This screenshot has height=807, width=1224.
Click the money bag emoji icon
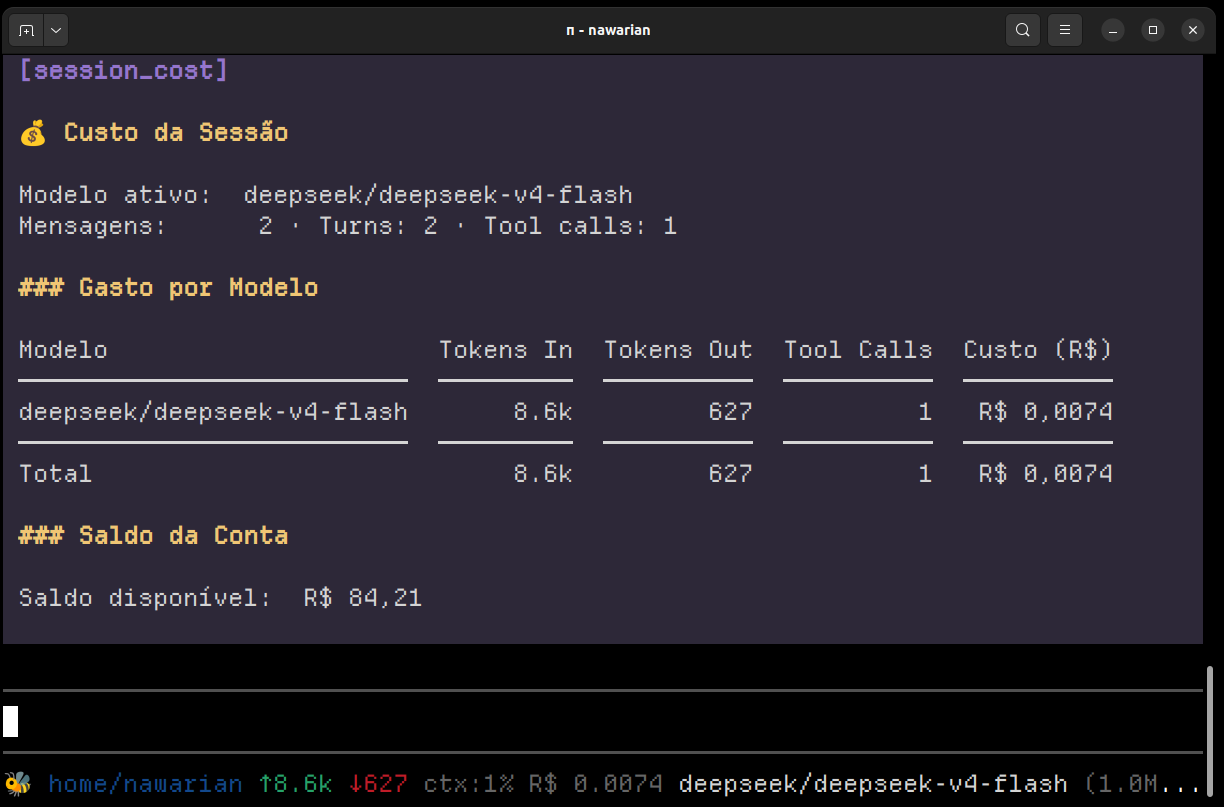point(33,133)
